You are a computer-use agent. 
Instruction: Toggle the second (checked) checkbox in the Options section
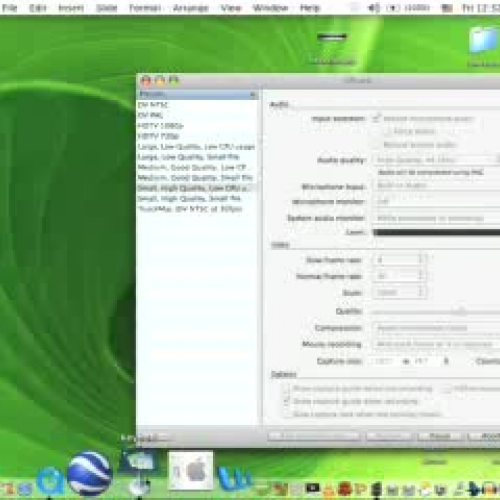pos(287,401)
